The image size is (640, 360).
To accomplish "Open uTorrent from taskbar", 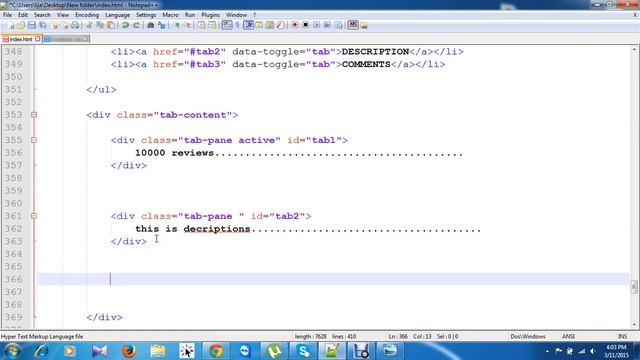I will [x=274, y=351].
